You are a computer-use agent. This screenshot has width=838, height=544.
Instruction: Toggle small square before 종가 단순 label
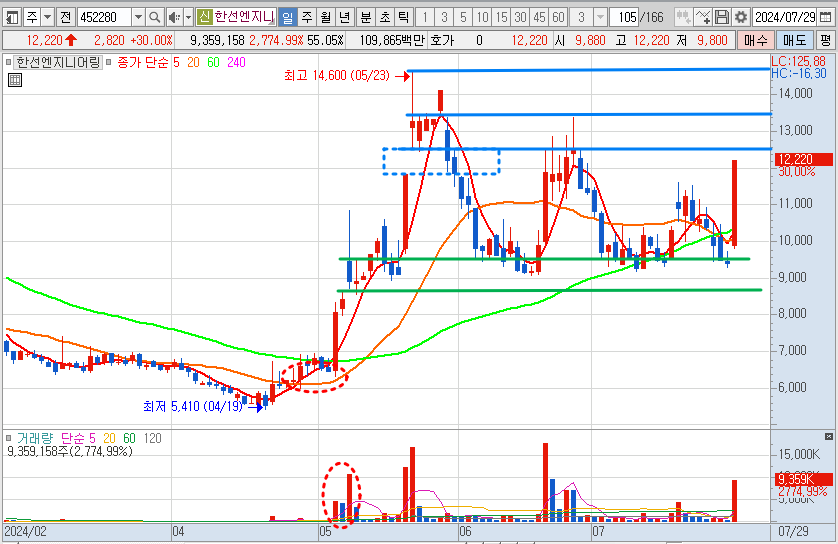tap(108, 63)
